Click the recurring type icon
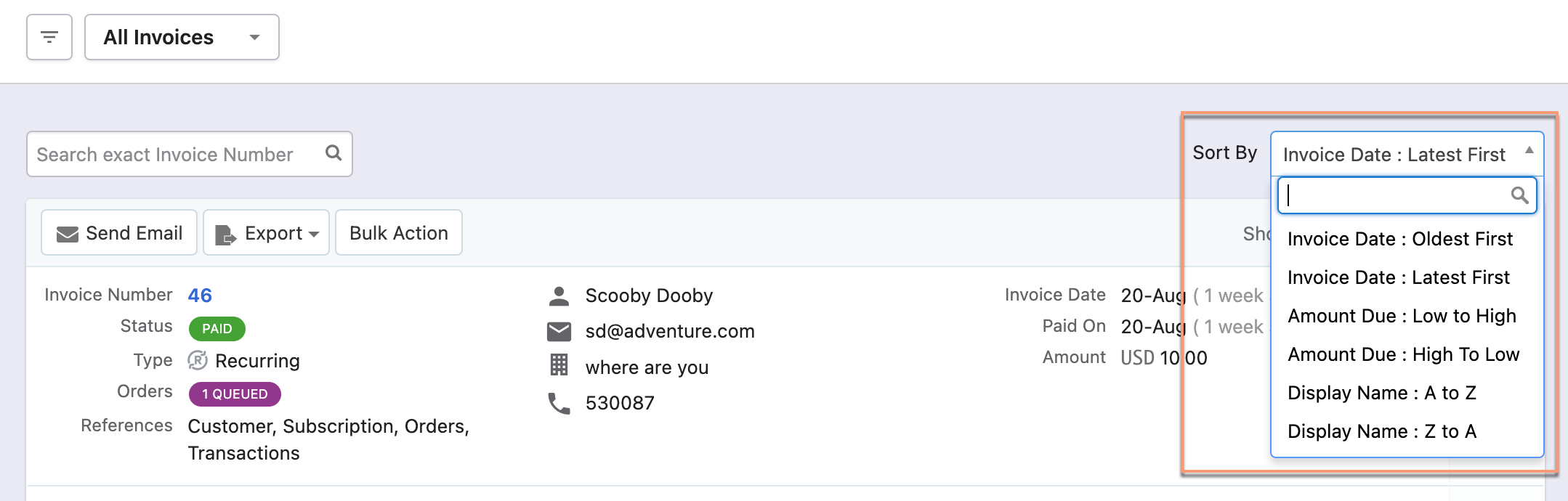Screen dimensions: 1568x501 [198, 360]
